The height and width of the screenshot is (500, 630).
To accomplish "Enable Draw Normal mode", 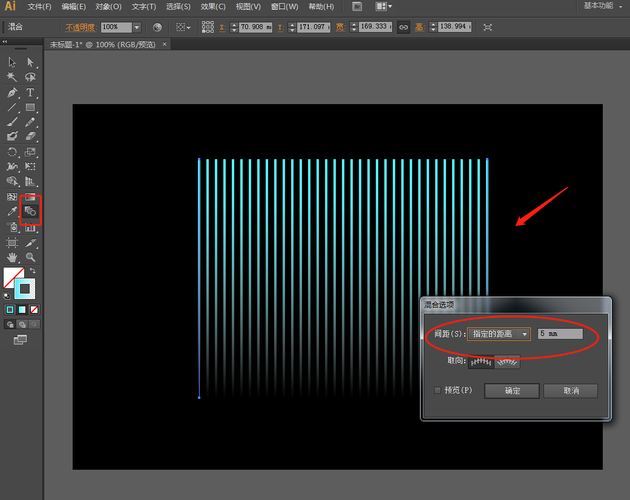I will (10, 324).
